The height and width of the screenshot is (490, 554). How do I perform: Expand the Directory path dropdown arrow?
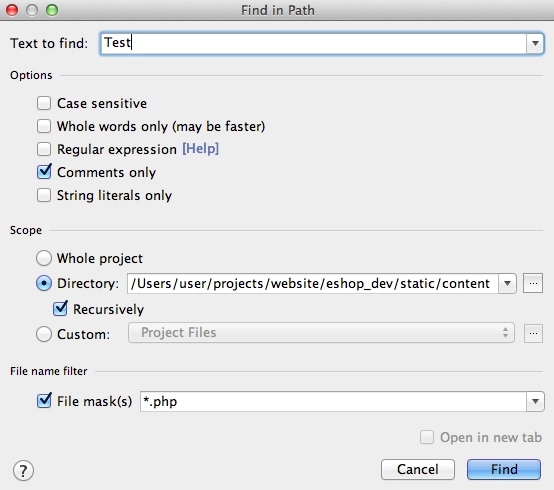click(x=507, y=283)
